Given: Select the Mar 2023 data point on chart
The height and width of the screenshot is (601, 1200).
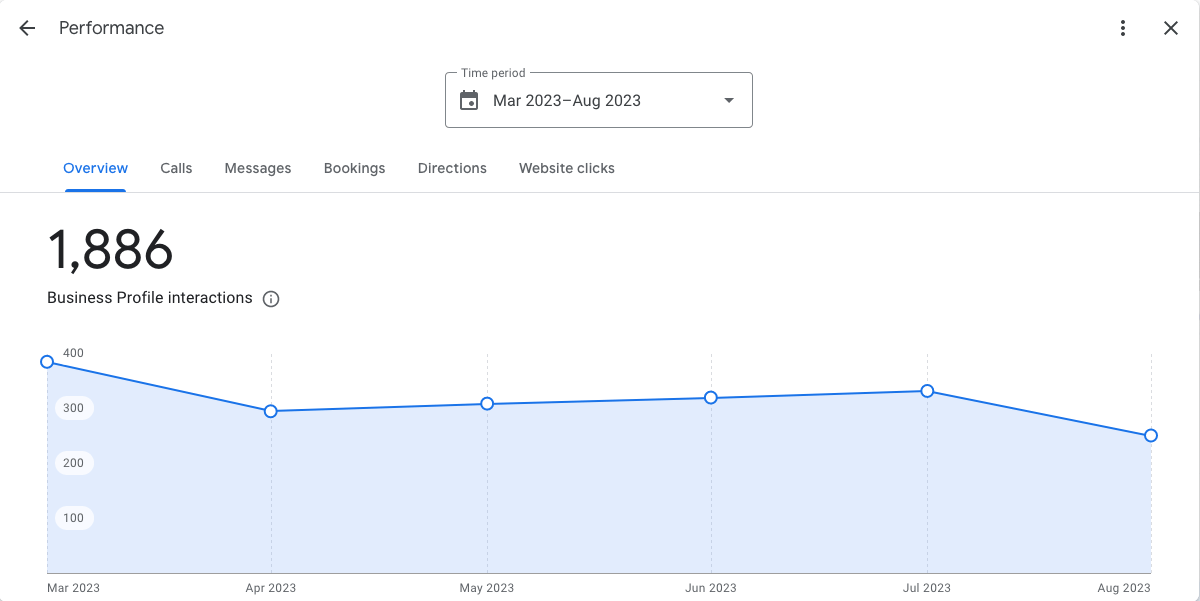Looking at the screenshot, I should (47, 361).
